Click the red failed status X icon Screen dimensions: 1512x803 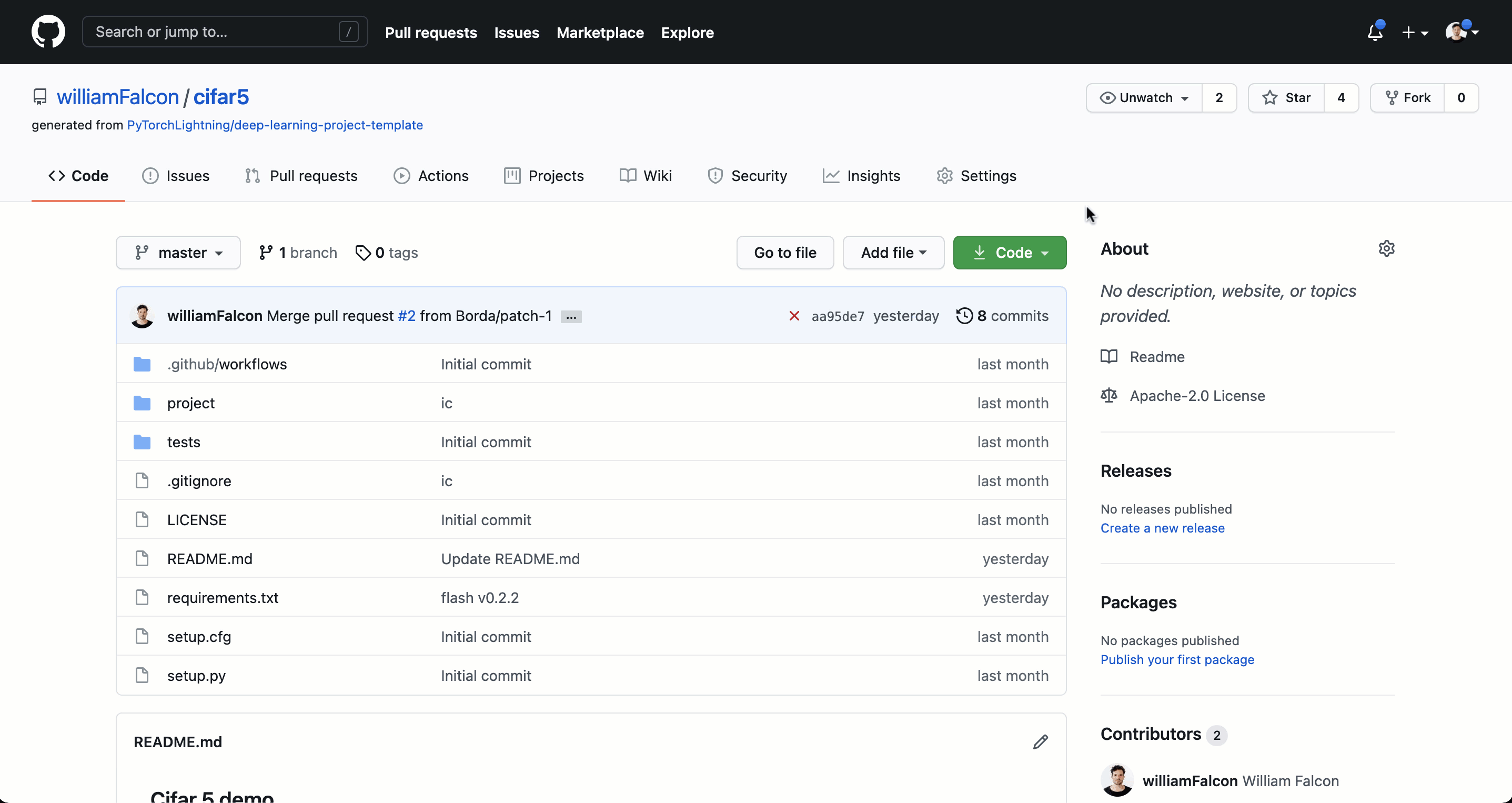(x=794, y=316)
